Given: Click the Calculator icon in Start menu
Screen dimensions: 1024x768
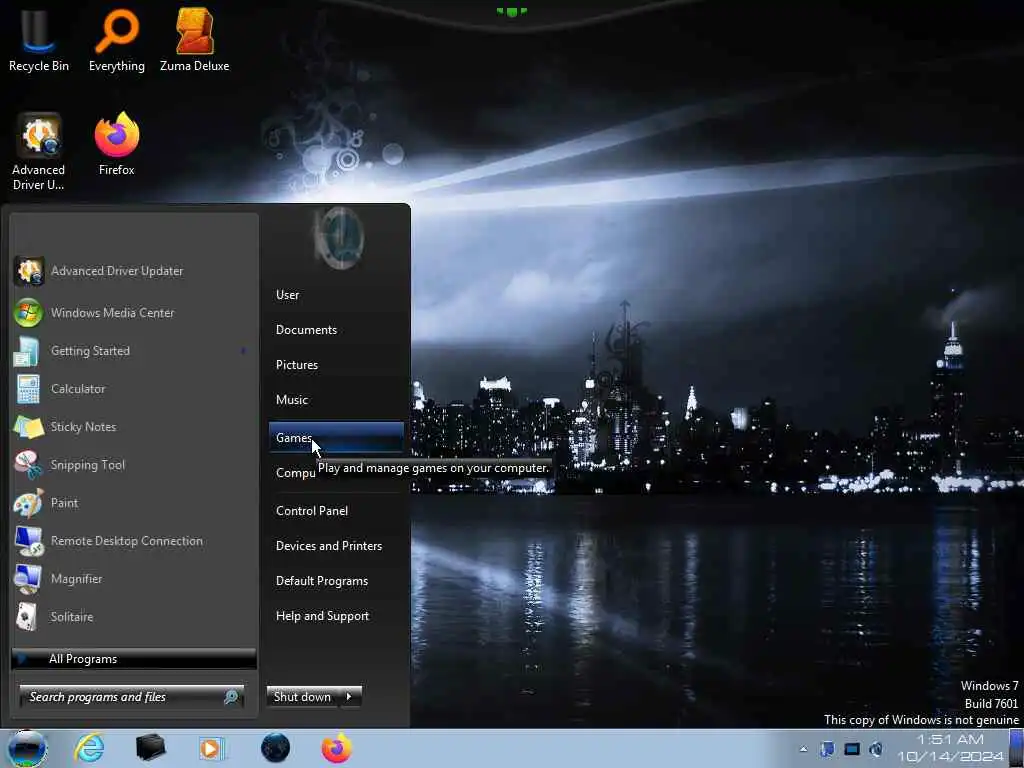Looking at the screenshot, I should coord(28,389).
